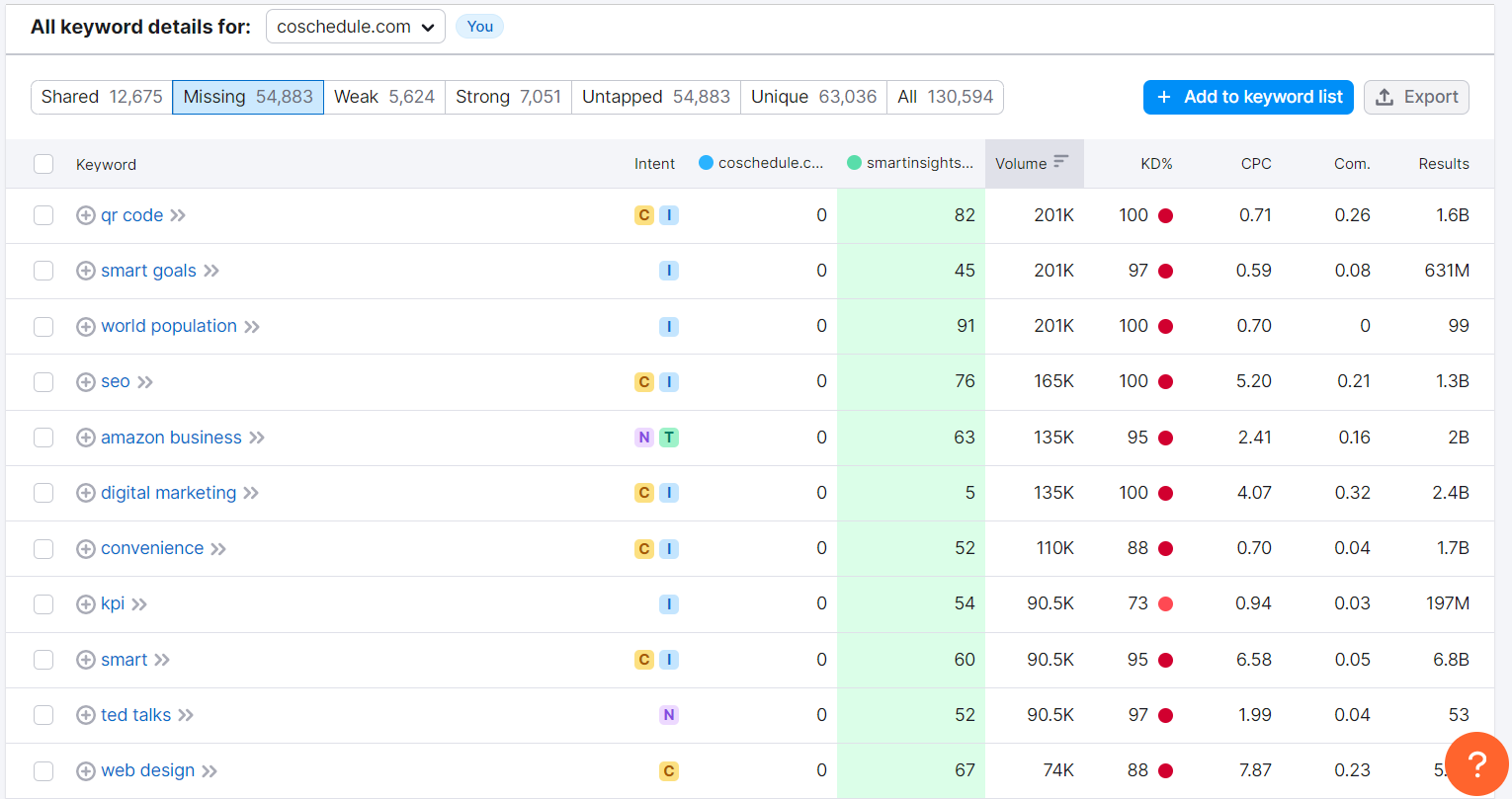
Task: Check the web design row checkbox
Action: (43, 771)
